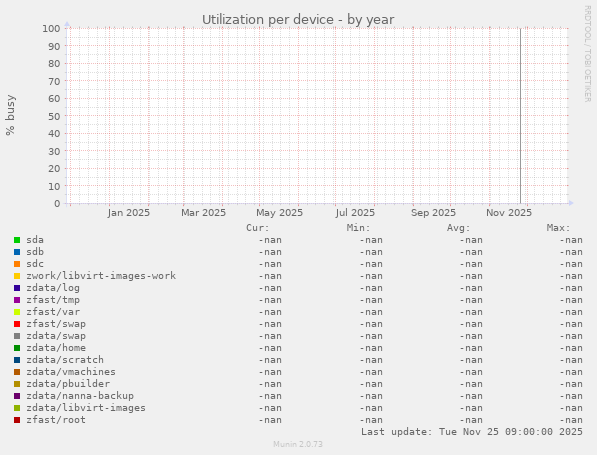This screenshot has height=455, width=597.
Task: Click the Max: column header
Action: (x=559, y=228)
